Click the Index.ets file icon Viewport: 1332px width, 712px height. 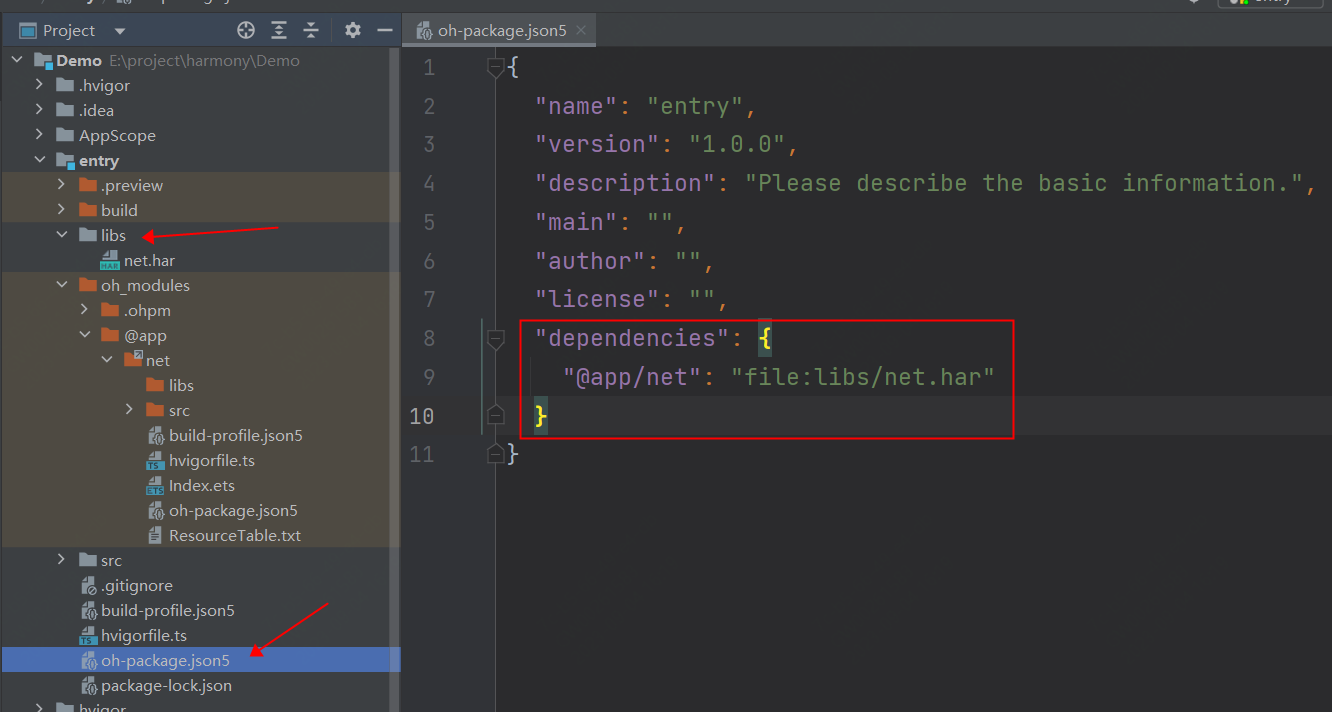point(155,486)
